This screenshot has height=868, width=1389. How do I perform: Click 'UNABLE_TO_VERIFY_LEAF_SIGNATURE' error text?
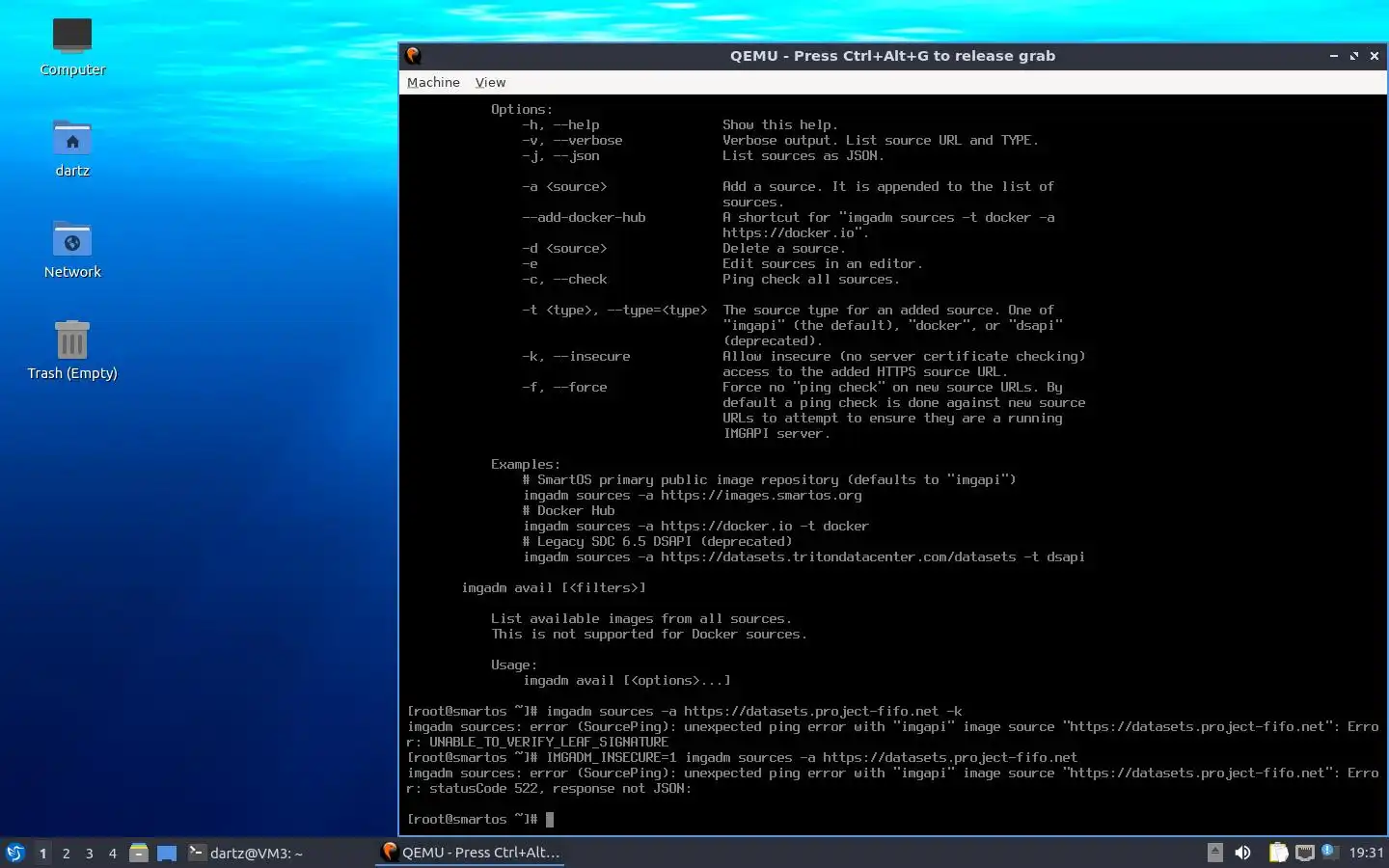tap(549, 742)
